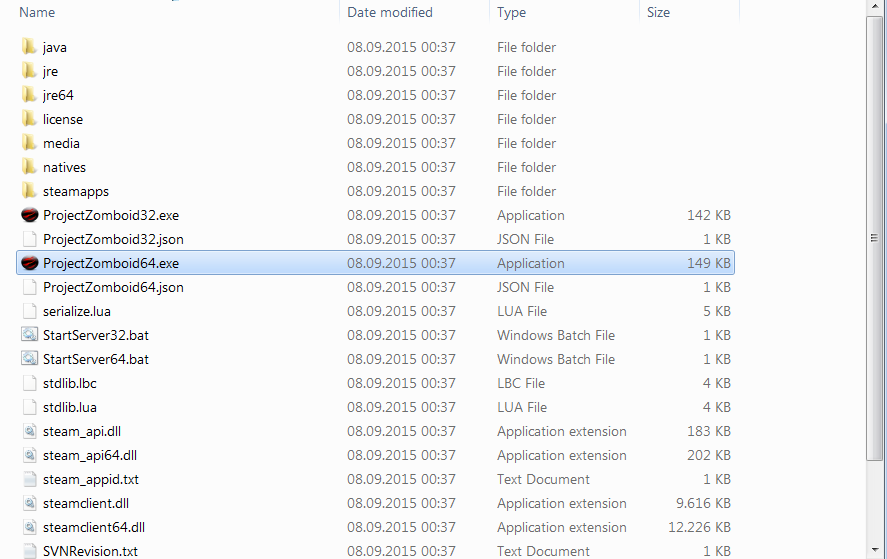Select the ProjectZomboid64.exe file name
Screen dimensions: 887x559
(111, 264)
